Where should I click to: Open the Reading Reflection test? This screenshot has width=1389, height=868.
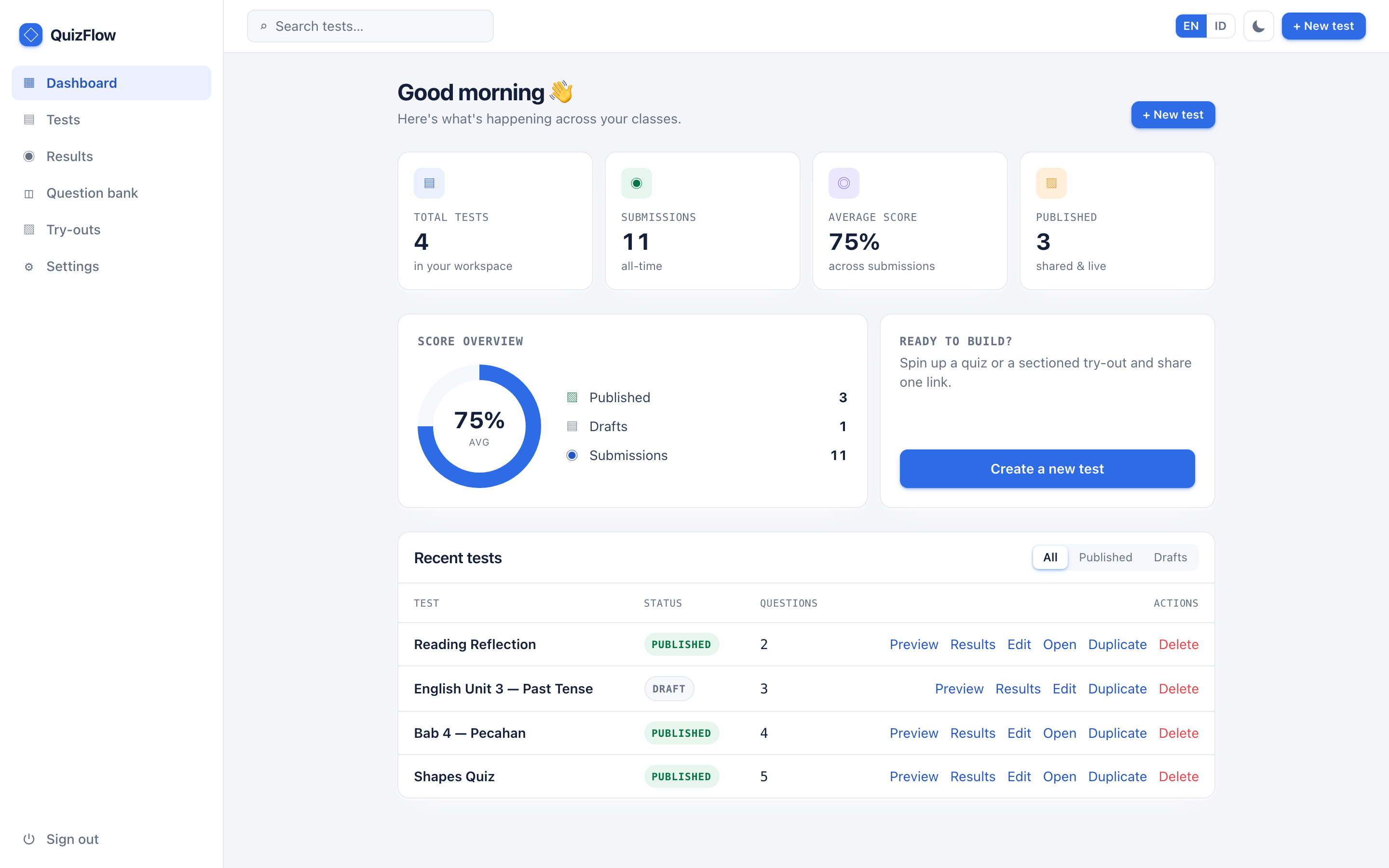click(1060, 645)
